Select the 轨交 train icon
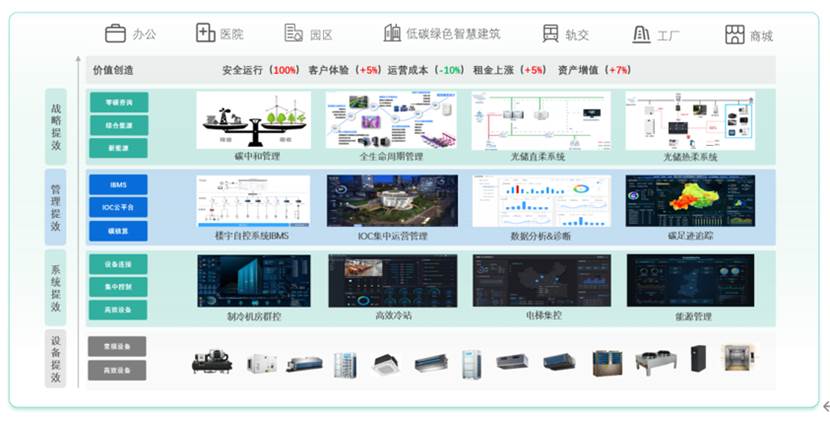This screenshot has height=421, width=830. 551,33
